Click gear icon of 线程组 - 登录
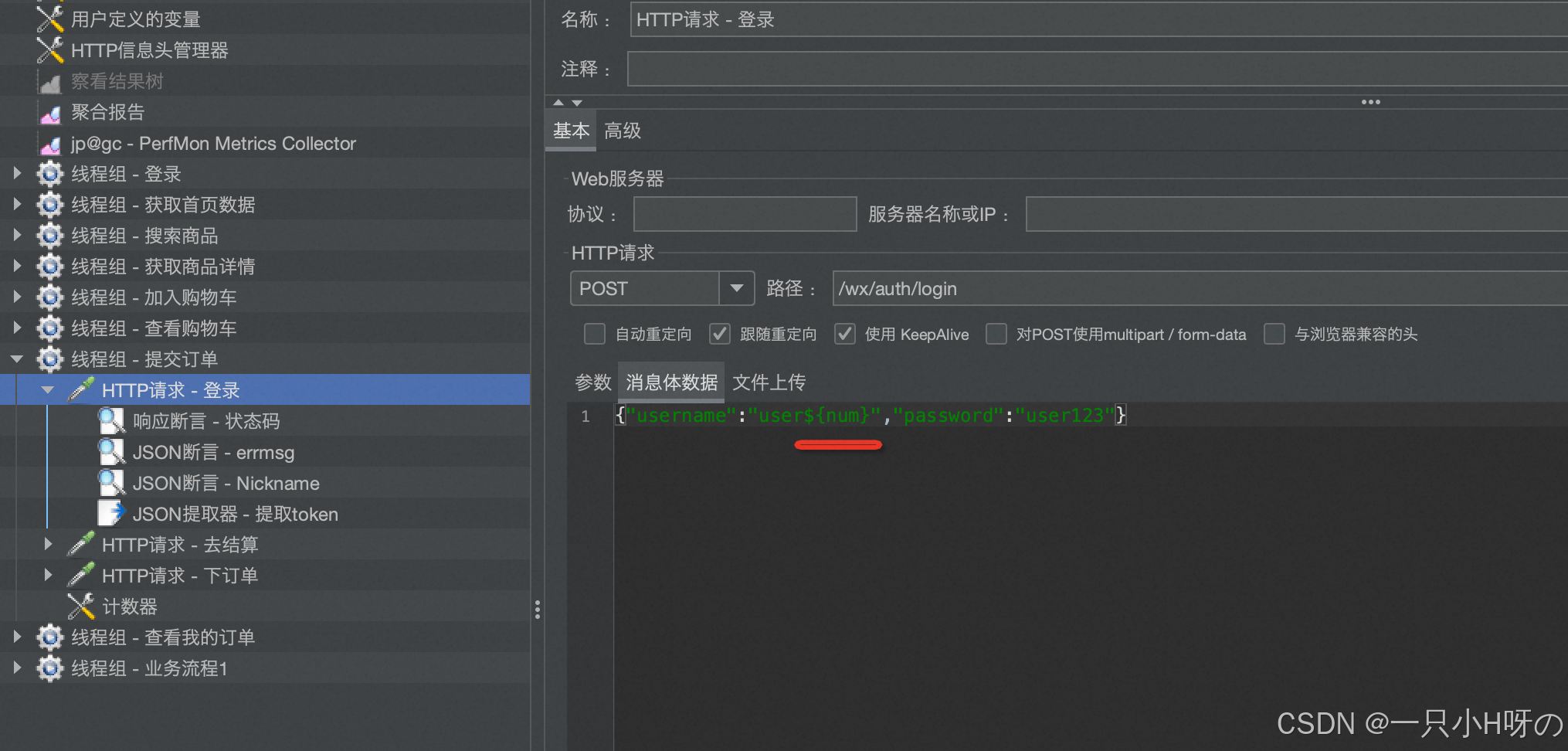 click(50, 174)
